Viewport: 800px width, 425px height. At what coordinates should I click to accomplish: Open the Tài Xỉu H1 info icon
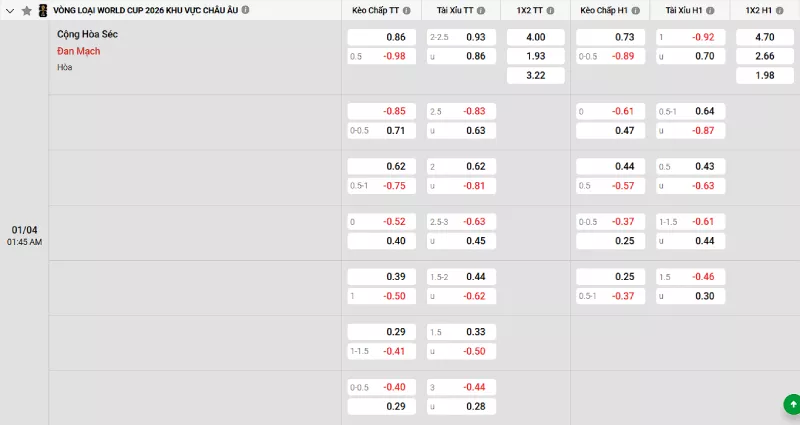click(710, 10)
